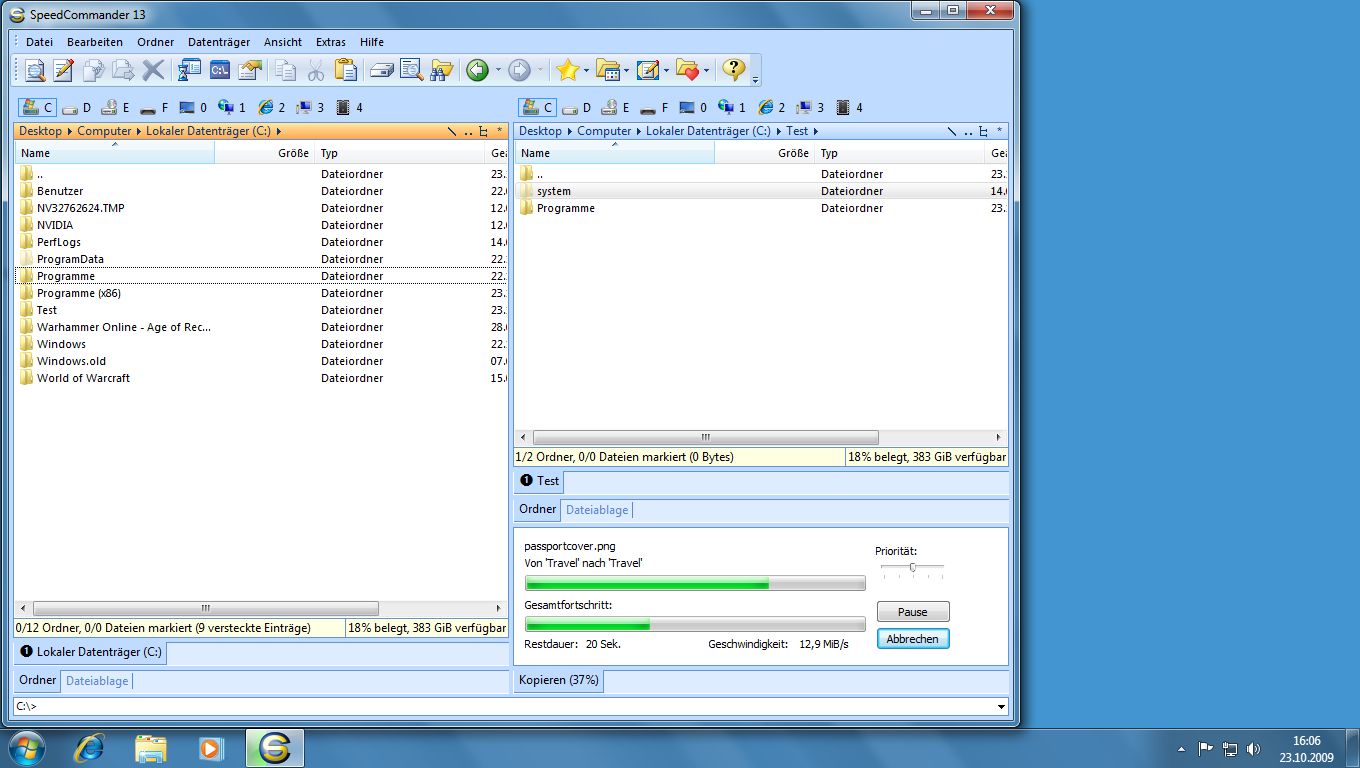
Task: Sort right panel by Typ column
Action: pos(899,153)
